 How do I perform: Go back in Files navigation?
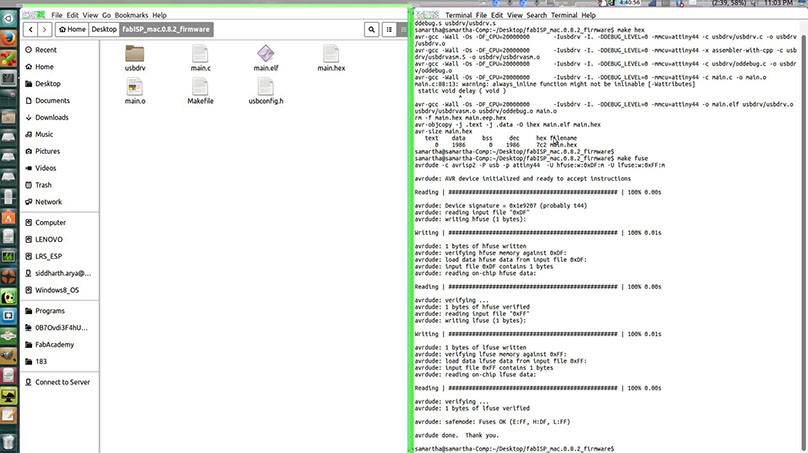(x=31, y=29)
